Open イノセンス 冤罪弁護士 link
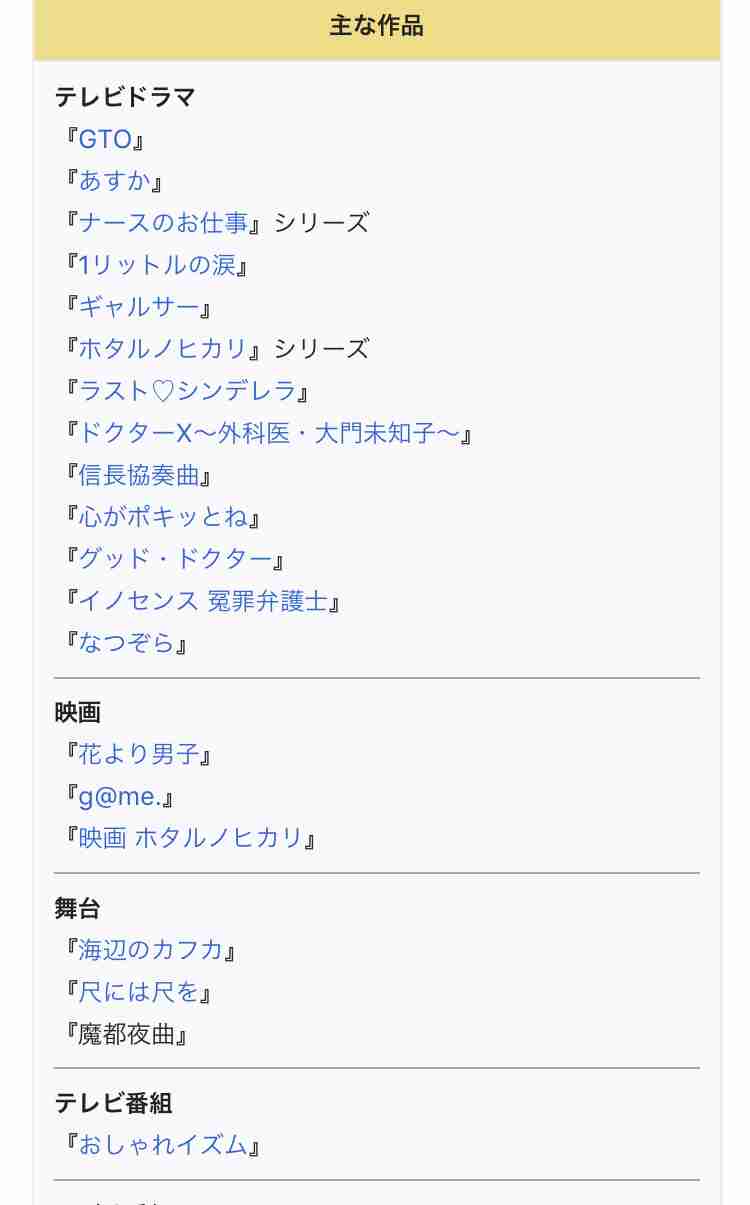 pos(203,601)
